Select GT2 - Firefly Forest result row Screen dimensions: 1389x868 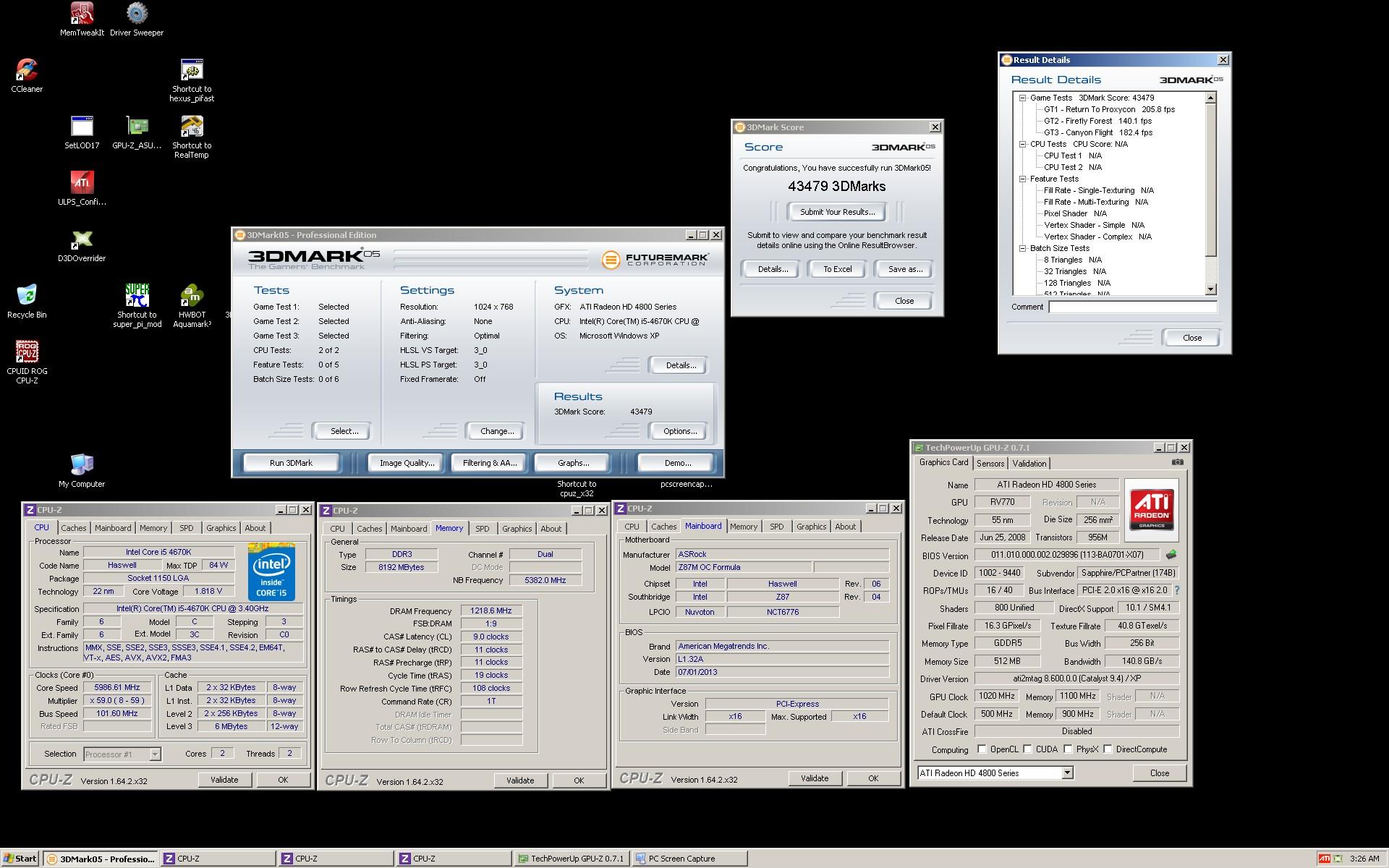1097,121
